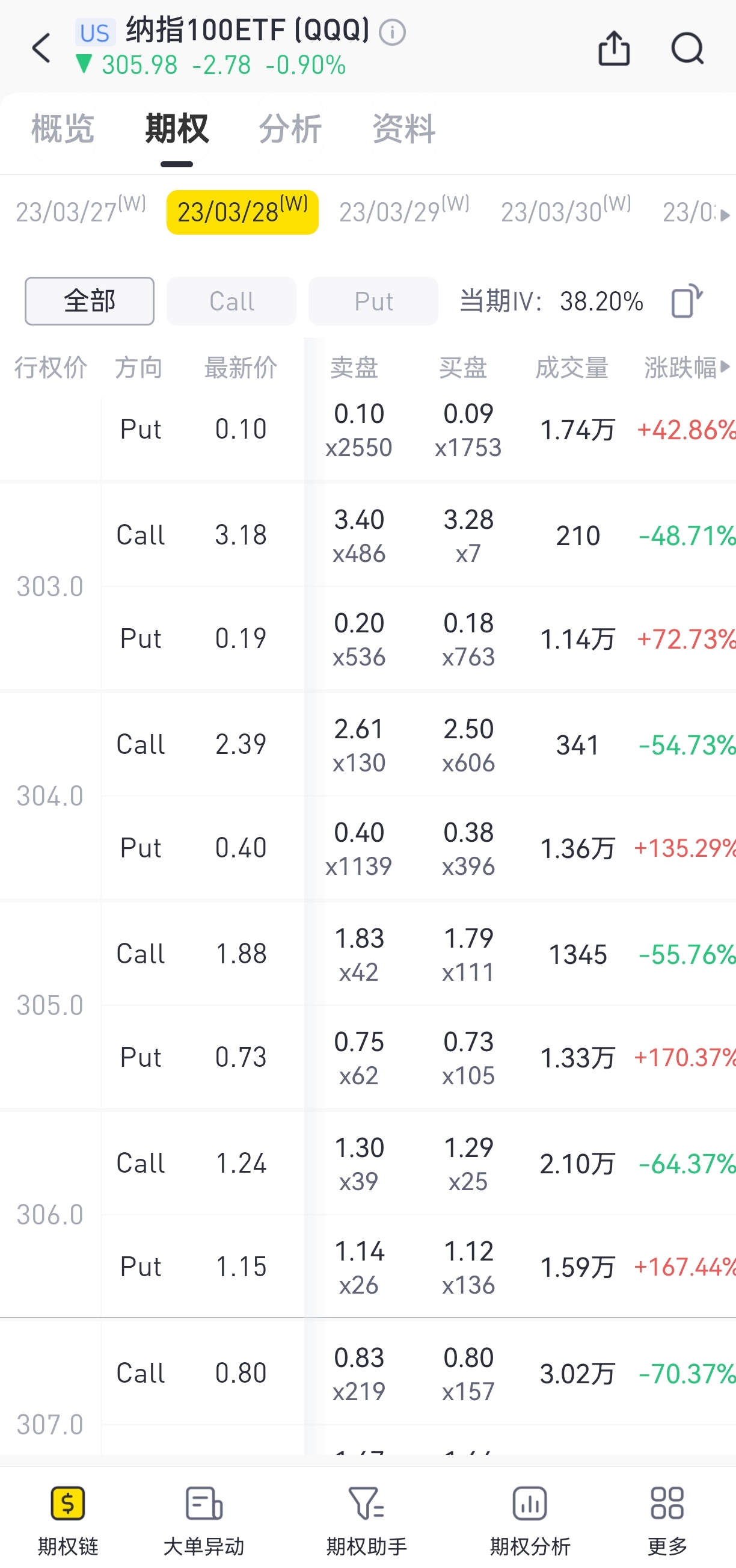Image resolution: width=736 pixels, height=1568 pixels.
Task: Open the 305.0 Call option row
Action: pyautogui.click(x=365, y=954)
